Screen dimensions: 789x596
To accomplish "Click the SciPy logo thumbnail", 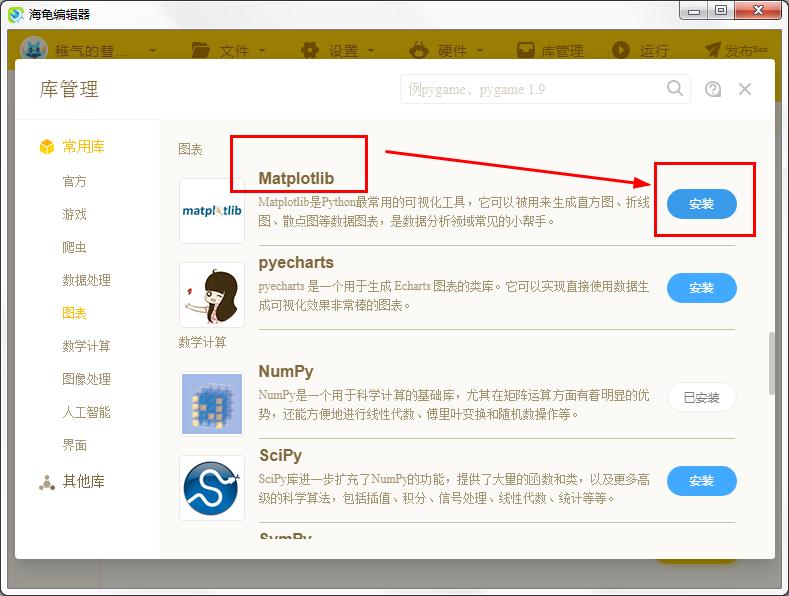I will point(212,488).
